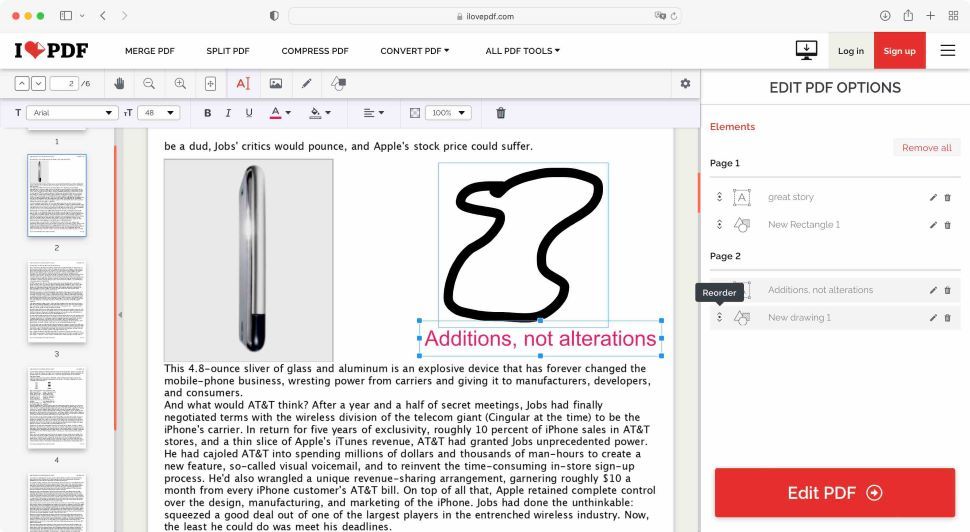Delete the 'New Rectangle 1' element

coord(947,225)
